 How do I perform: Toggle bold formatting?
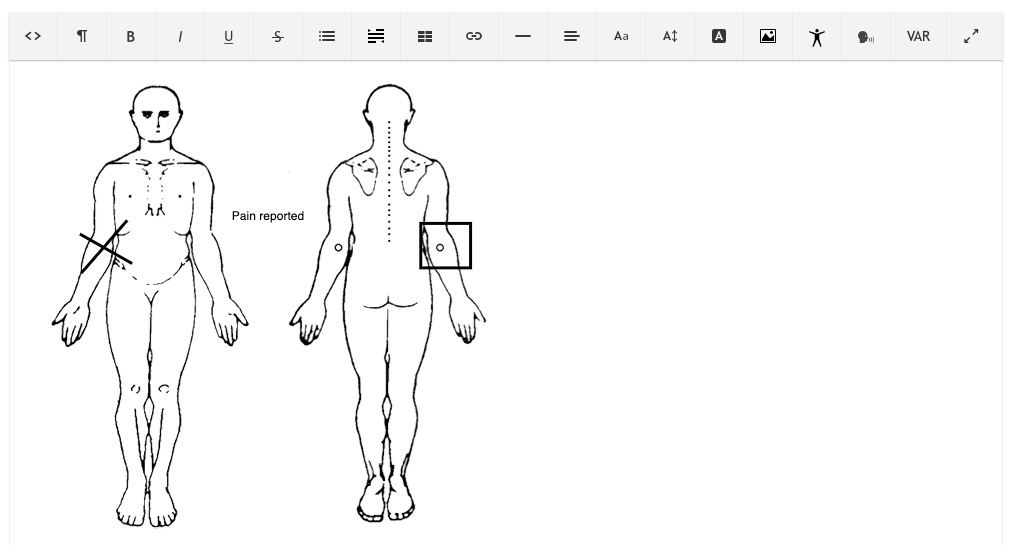(x=131, y=36)
